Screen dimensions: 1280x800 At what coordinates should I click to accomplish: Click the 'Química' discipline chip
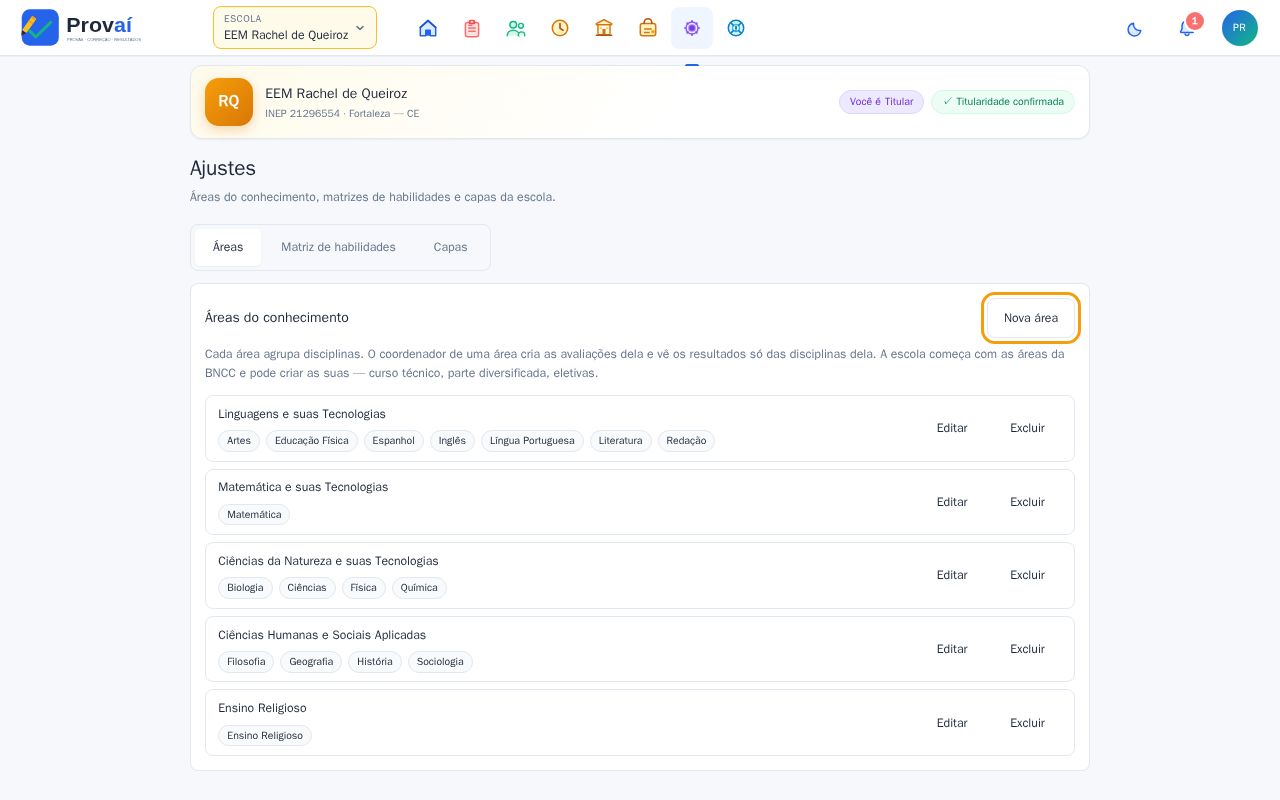[419, 588]
